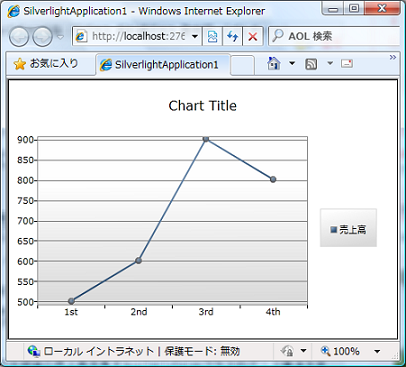The height and width of the screenshot is (367, 406).
Task: Click the local intranet globe icon
Action: [34, 351]
